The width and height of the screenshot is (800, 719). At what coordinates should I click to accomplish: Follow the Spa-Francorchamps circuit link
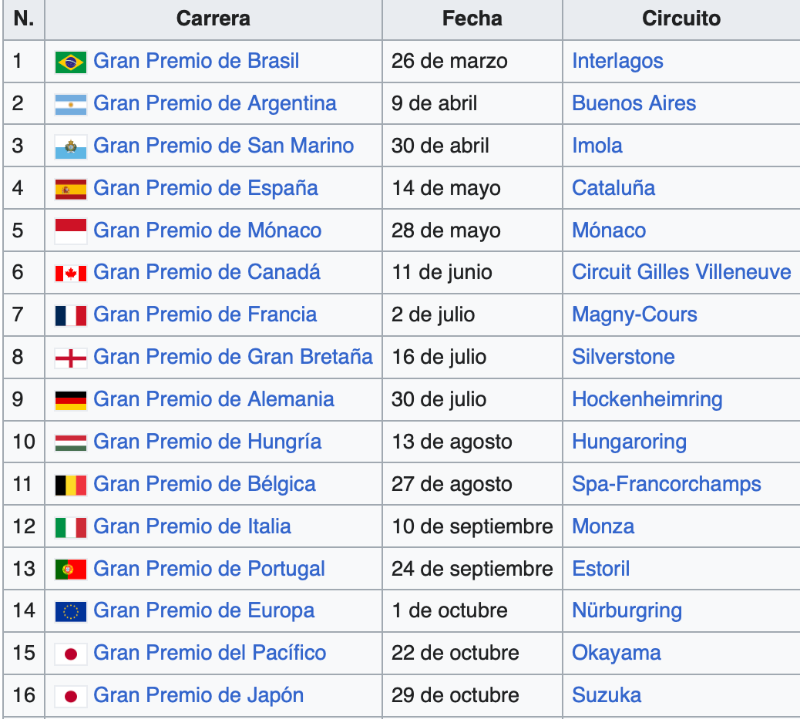tap(666, 484)
